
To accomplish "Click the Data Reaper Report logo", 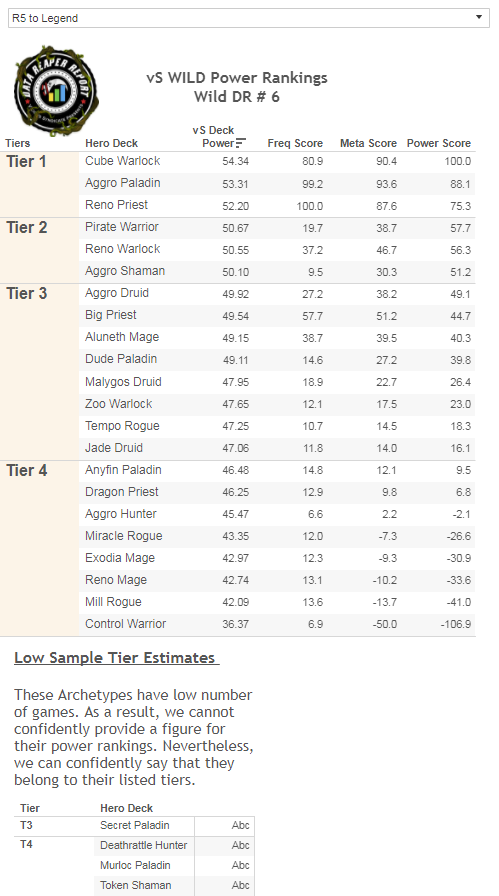I will [56, 89].
